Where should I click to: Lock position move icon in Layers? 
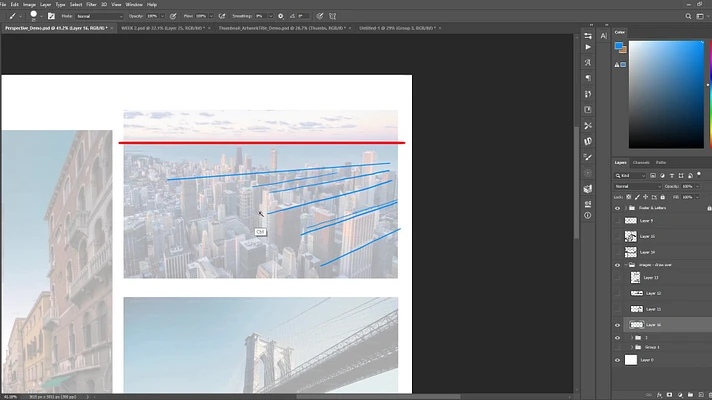coord(645,197)
